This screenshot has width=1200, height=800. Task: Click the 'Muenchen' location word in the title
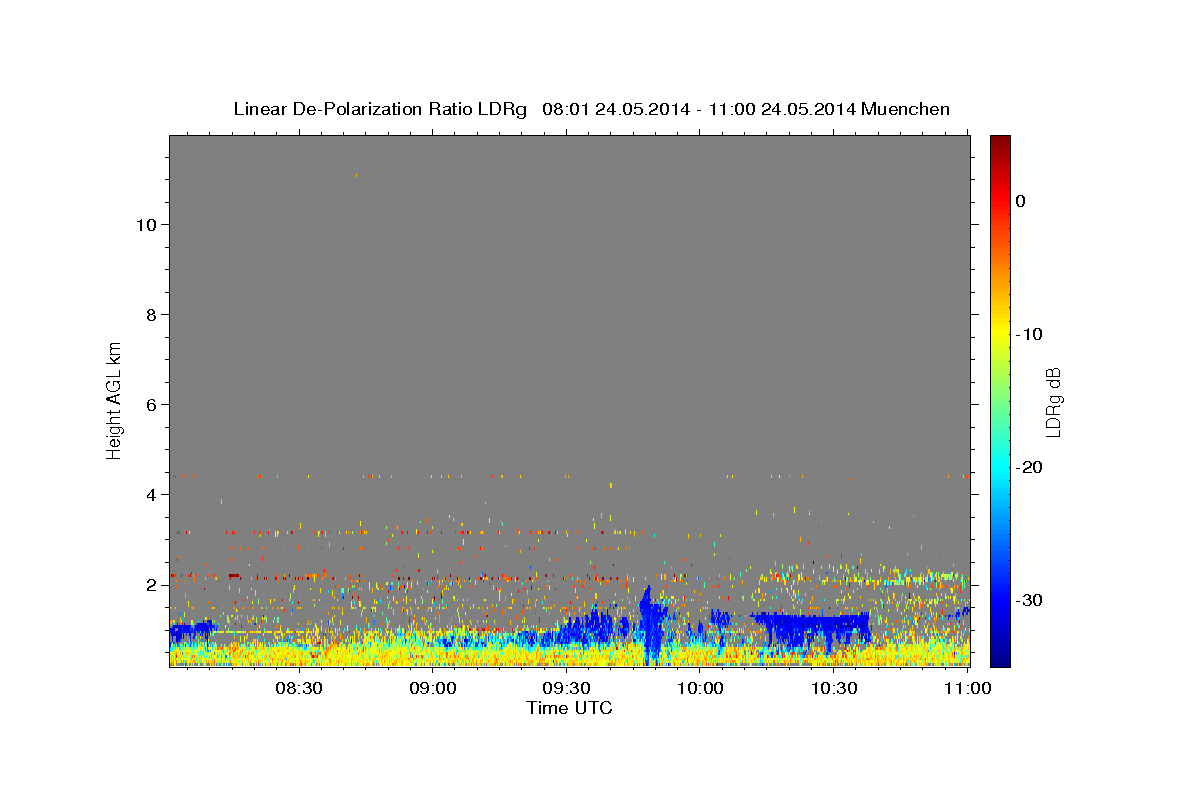point(904,109)
